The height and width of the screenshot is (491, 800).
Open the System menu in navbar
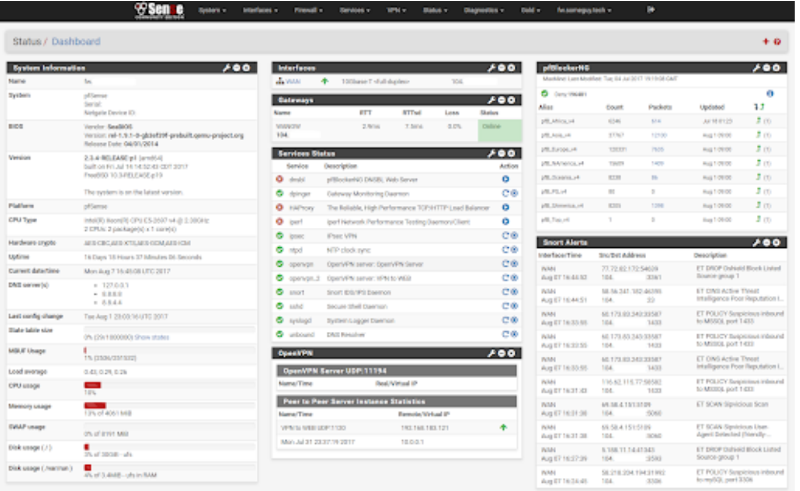coord(212,10)
